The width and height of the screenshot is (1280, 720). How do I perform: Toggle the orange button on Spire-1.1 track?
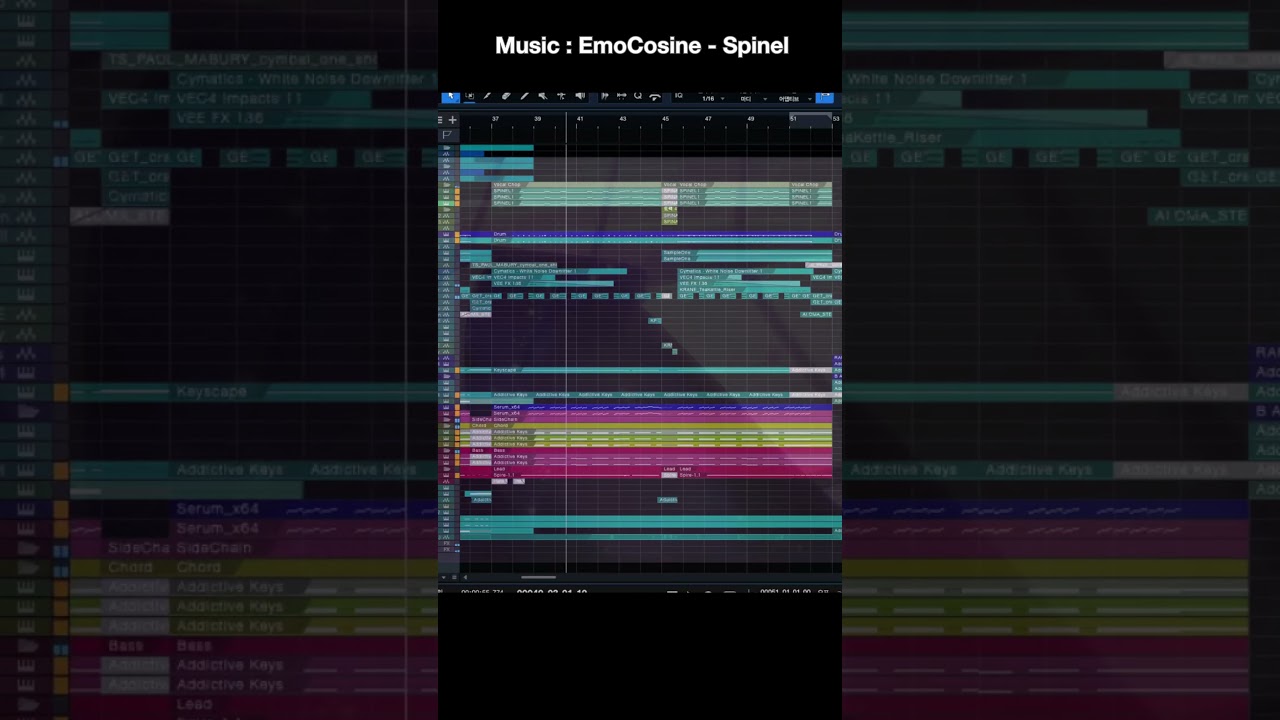pyautogui.click(x=457, y=475)
